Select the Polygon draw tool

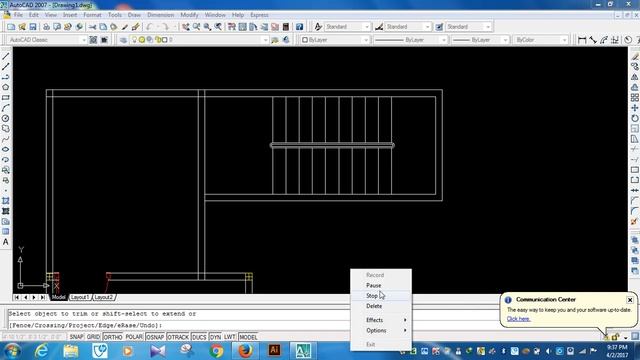[x=6, y=87]
